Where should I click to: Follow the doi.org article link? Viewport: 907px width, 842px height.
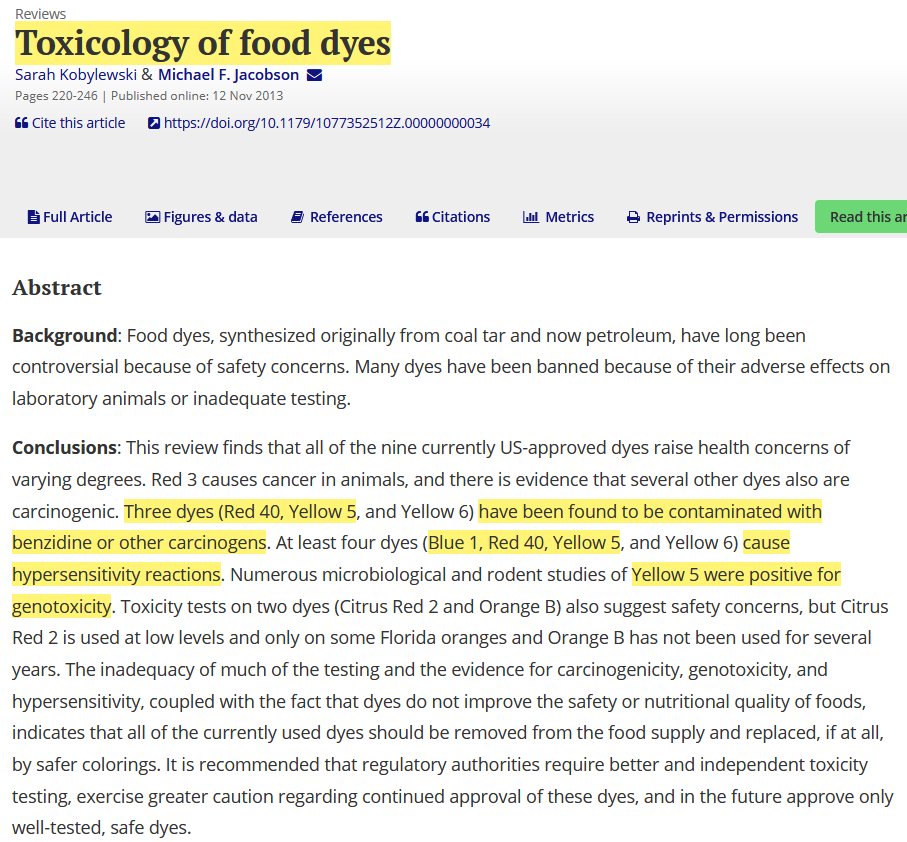tap(327, 123)
